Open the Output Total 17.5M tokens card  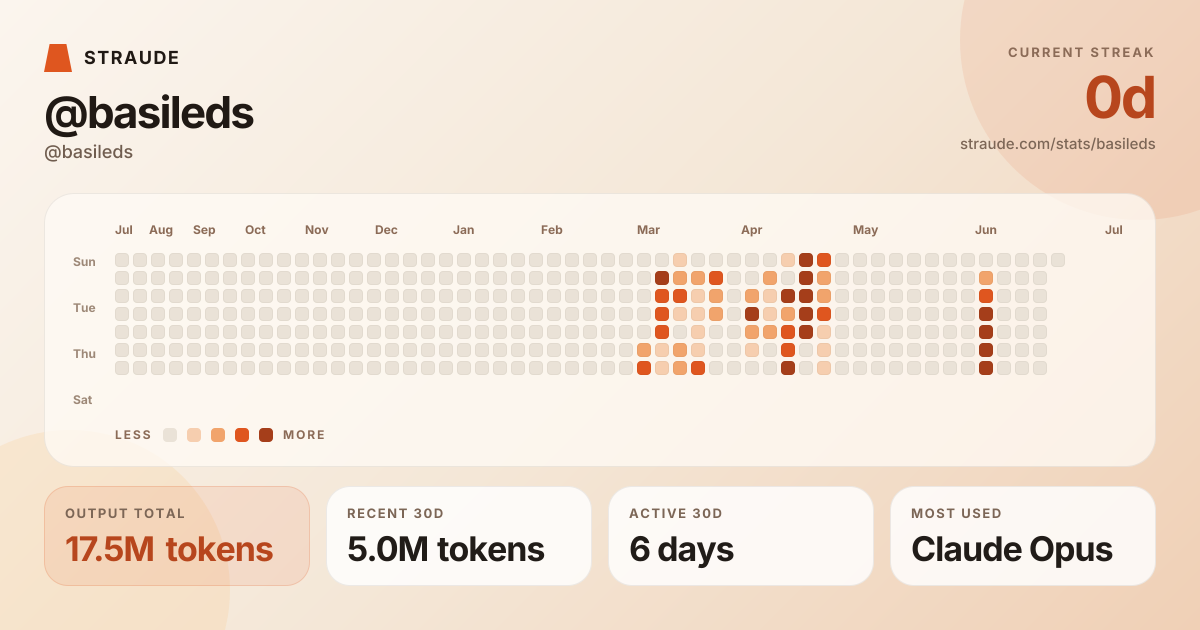click(177, 536)
